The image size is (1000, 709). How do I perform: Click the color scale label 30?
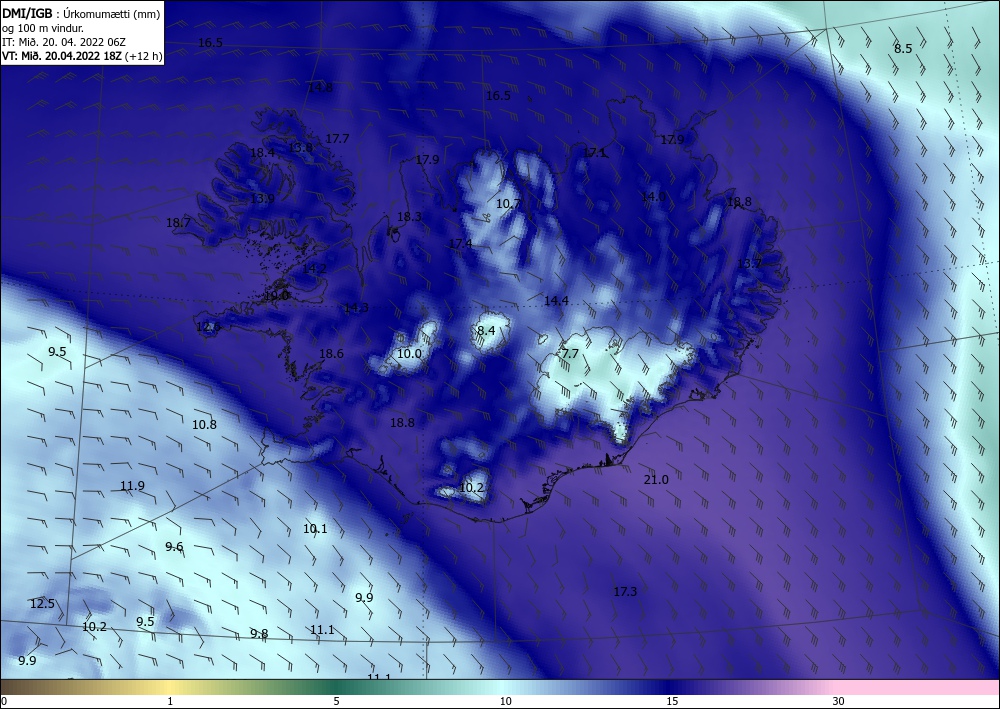(x=838, y=702)
